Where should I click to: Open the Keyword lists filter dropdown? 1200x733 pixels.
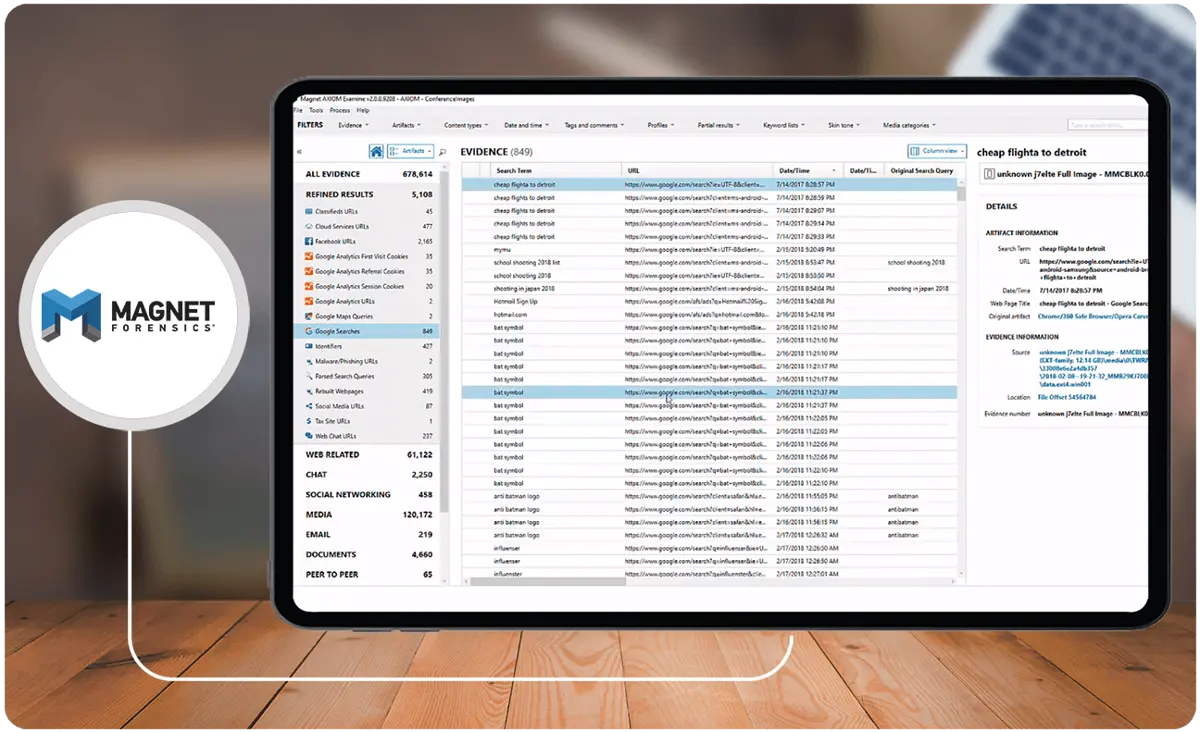point(784,125)
